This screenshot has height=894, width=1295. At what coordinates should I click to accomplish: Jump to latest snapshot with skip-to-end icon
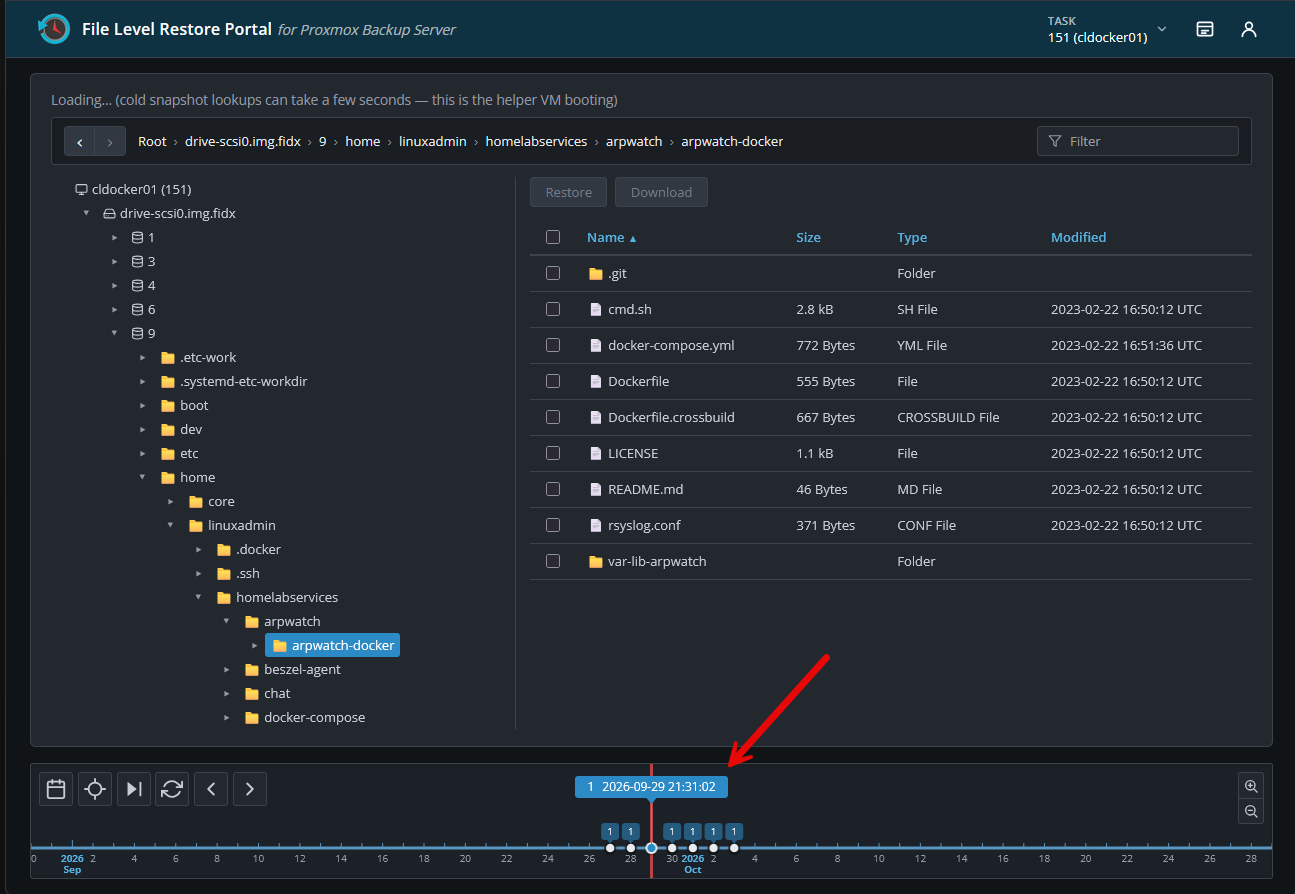point(133,789)
